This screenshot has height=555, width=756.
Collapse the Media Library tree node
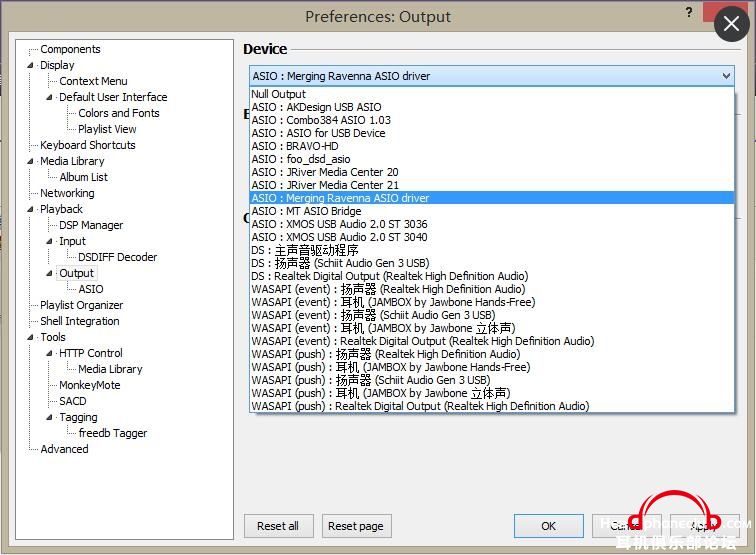(x=31, y=161)
